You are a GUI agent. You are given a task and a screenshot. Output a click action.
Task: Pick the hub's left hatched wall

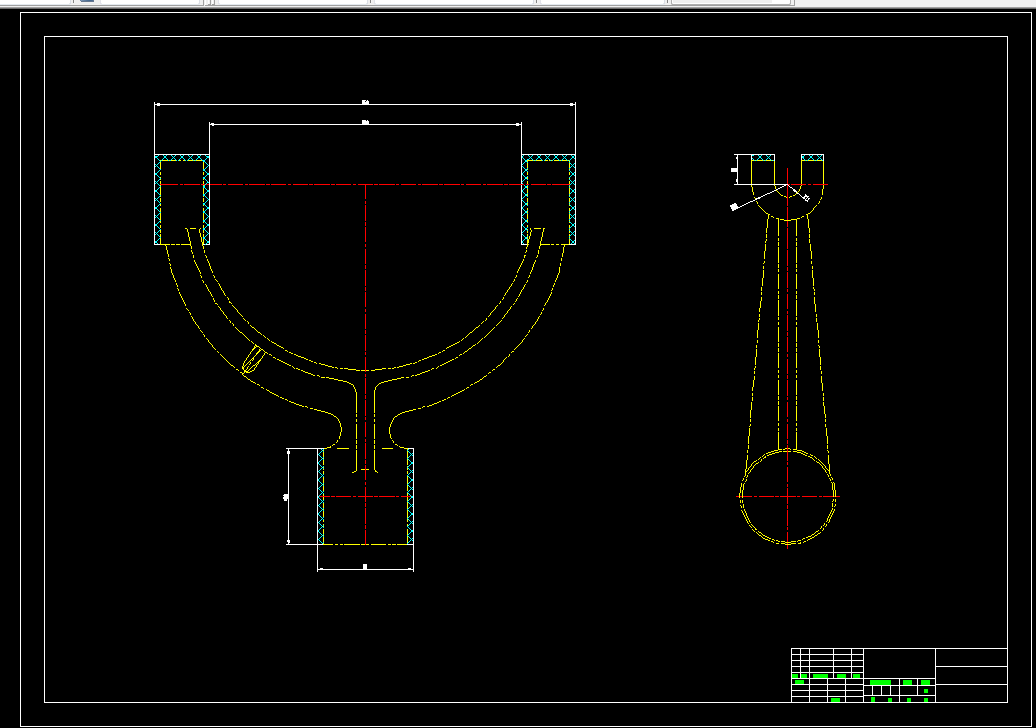(x=321, y=497)
